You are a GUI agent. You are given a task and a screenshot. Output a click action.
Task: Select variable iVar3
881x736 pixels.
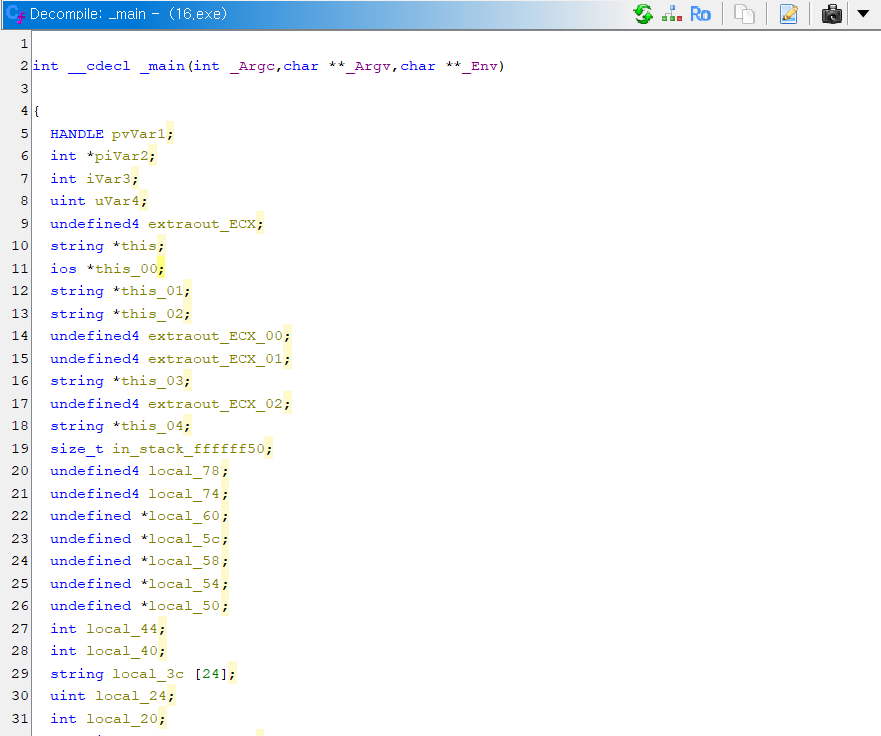pyautogui.click(x=108, y=179)
